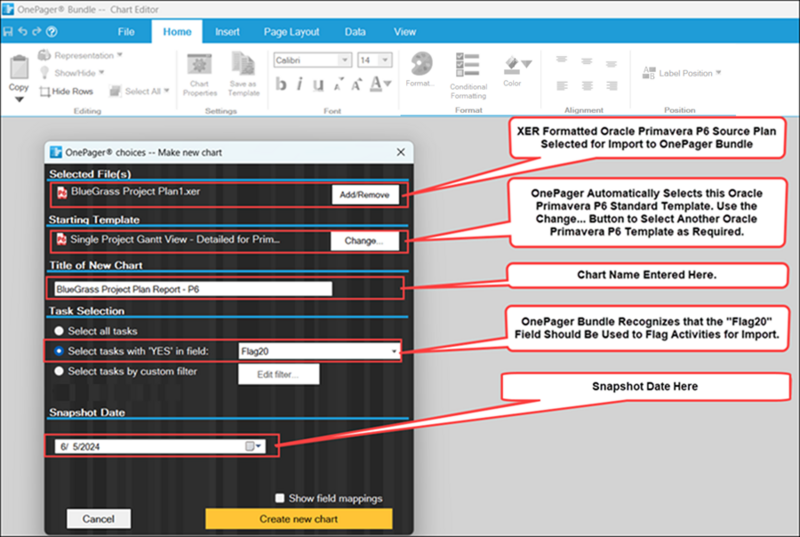Toggle underline font formatting
This screenshot has height=537, width=800.
click(x=318, y=84)
